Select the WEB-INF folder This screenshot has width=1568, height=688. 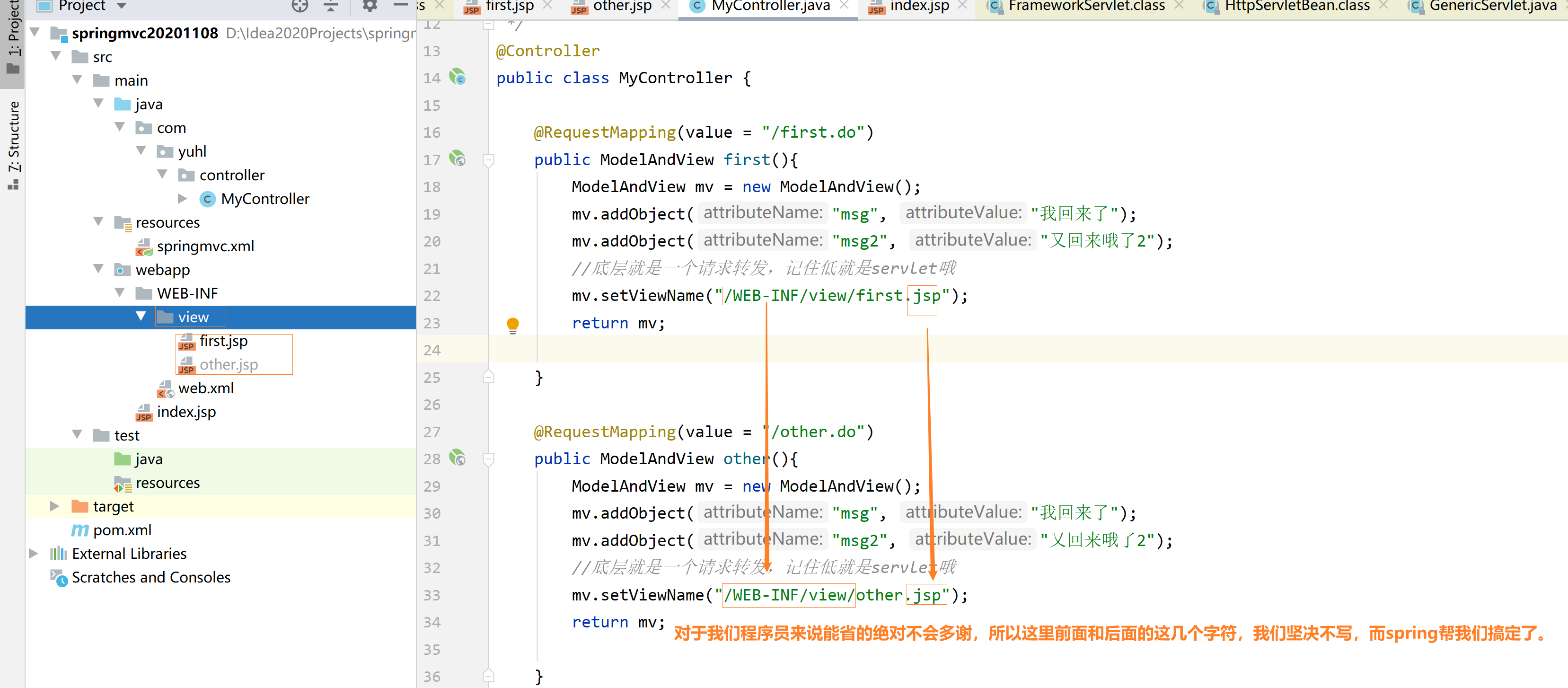point(187,293)
